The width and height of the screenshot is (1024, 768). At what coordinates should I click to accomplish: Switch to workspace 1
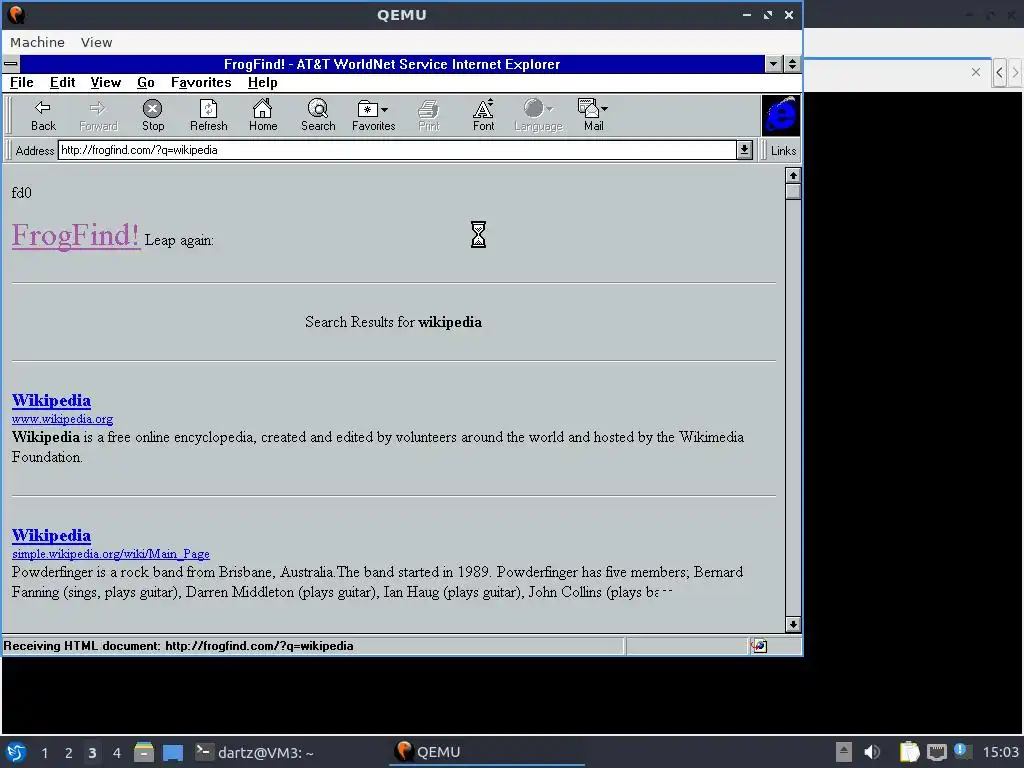[44, 753]
